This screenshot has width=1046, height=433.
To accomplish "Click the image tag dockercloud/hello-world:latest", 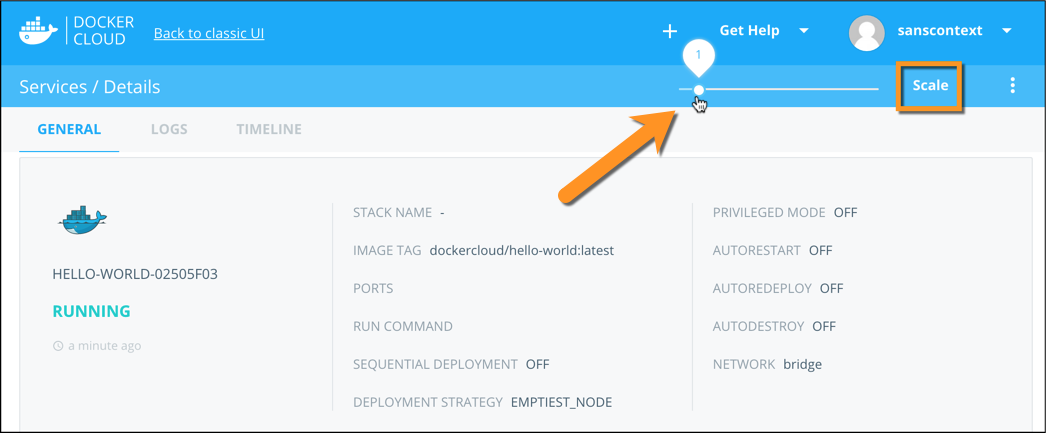I will pyautogui.click(x=521, y=250).
